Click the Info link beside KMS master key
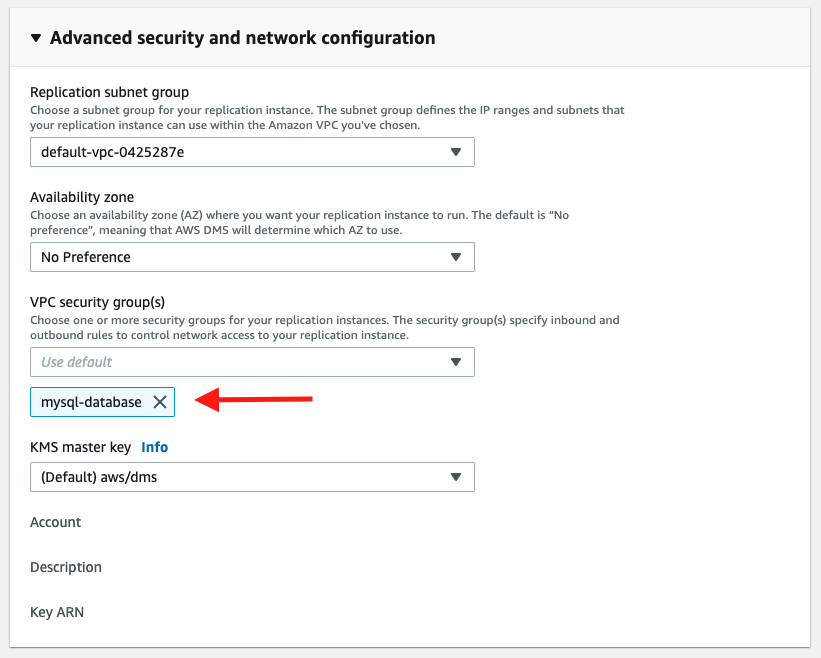821x658 pixels. pyautogui.click(x=154, y=447)
